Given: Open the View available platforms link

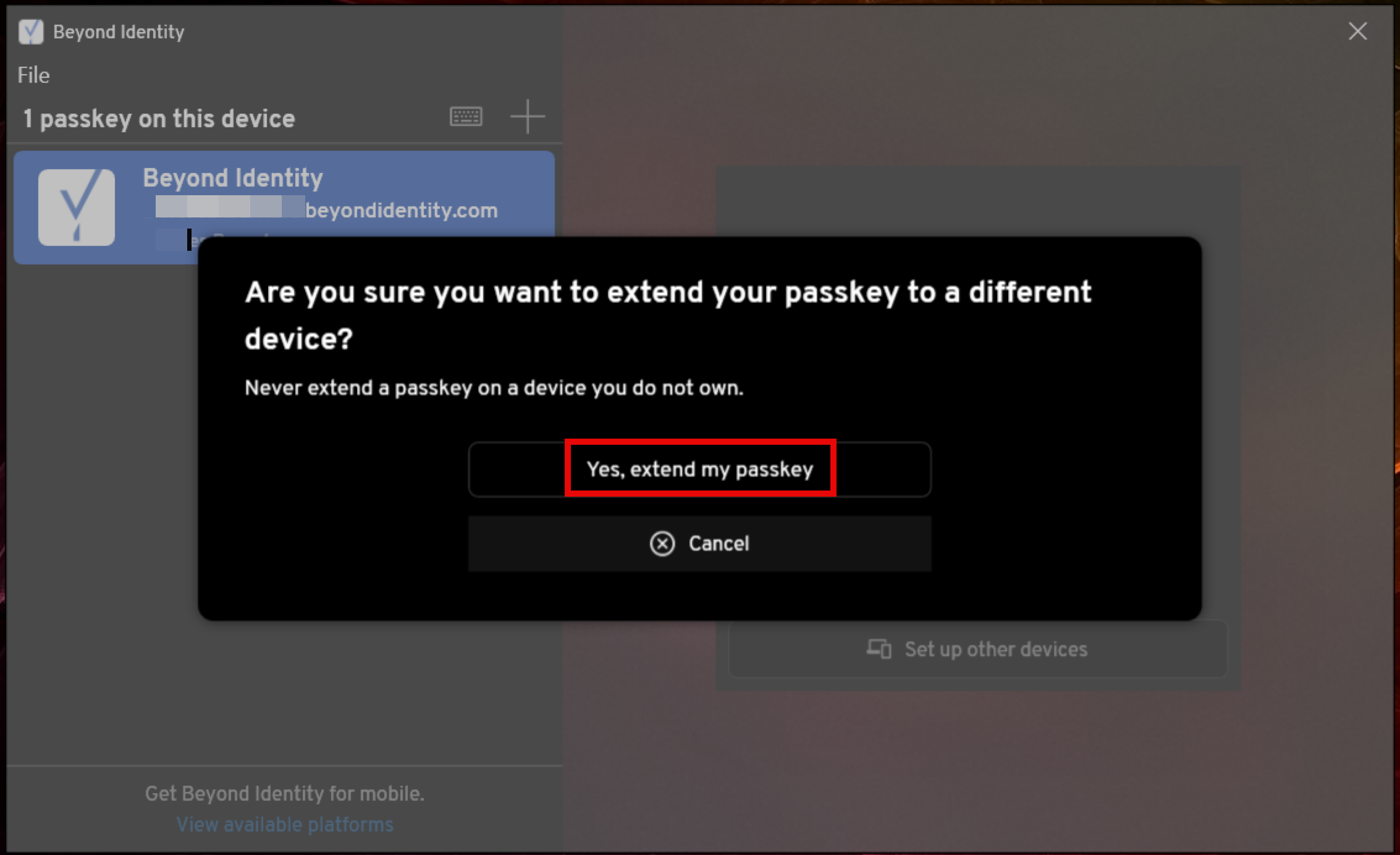Looking at the screenshot, I should coord(285,823).
